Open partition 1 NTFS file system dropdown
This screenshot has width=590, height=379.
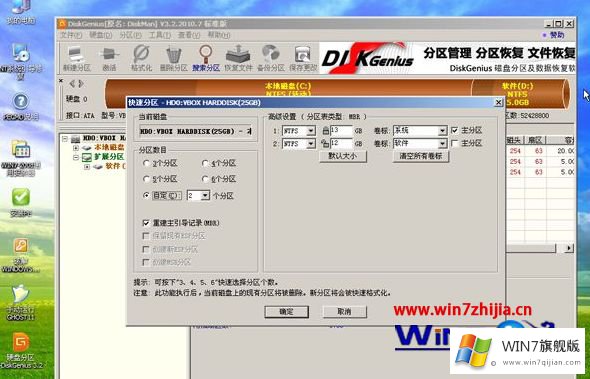click(x=311, y=131)
